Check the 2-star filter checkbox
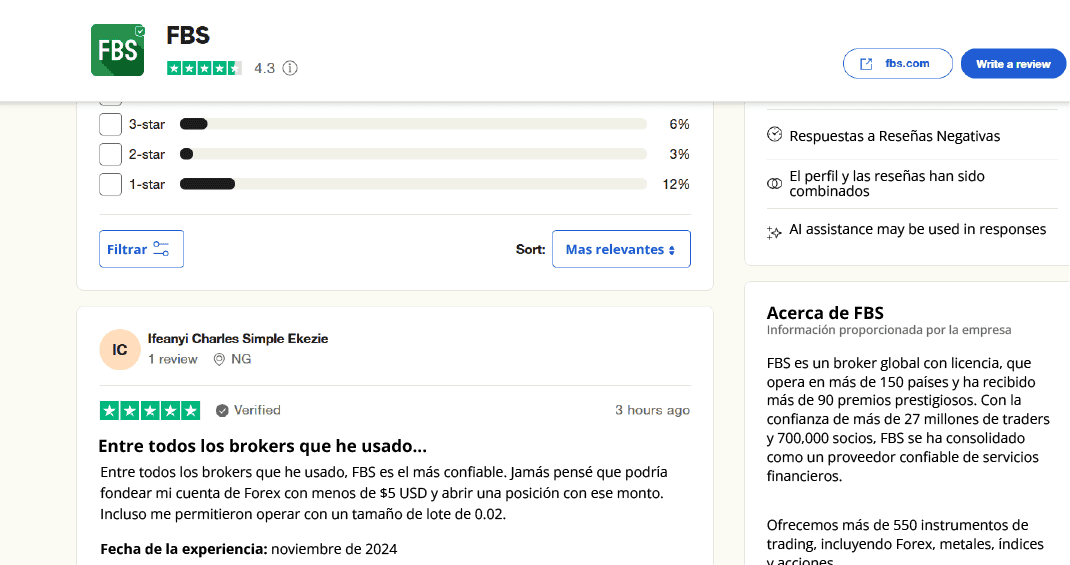 pos(110,154)
